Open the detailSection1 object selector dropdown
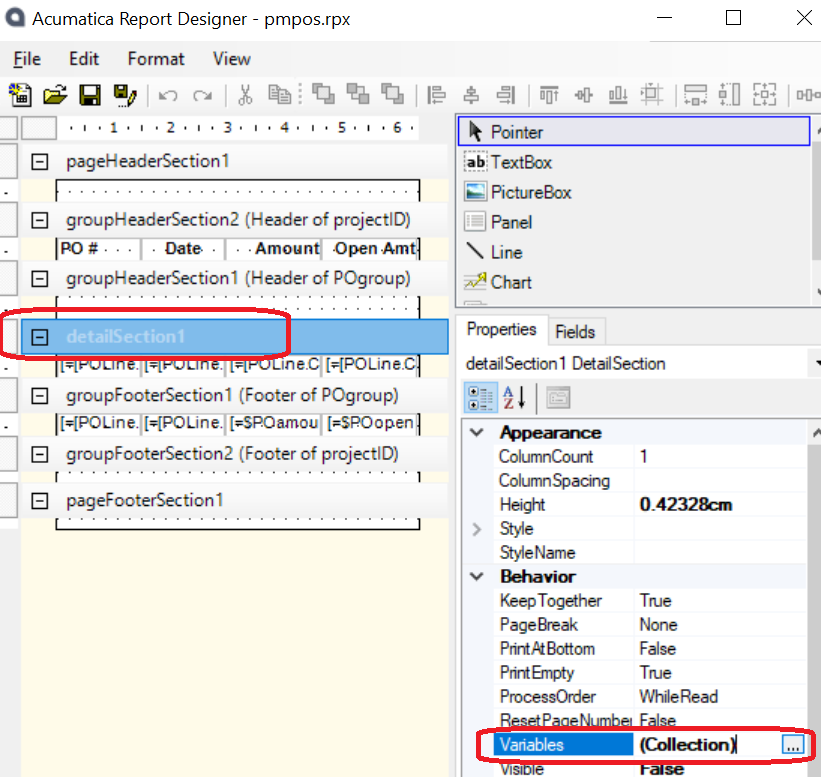 point(816,363)
